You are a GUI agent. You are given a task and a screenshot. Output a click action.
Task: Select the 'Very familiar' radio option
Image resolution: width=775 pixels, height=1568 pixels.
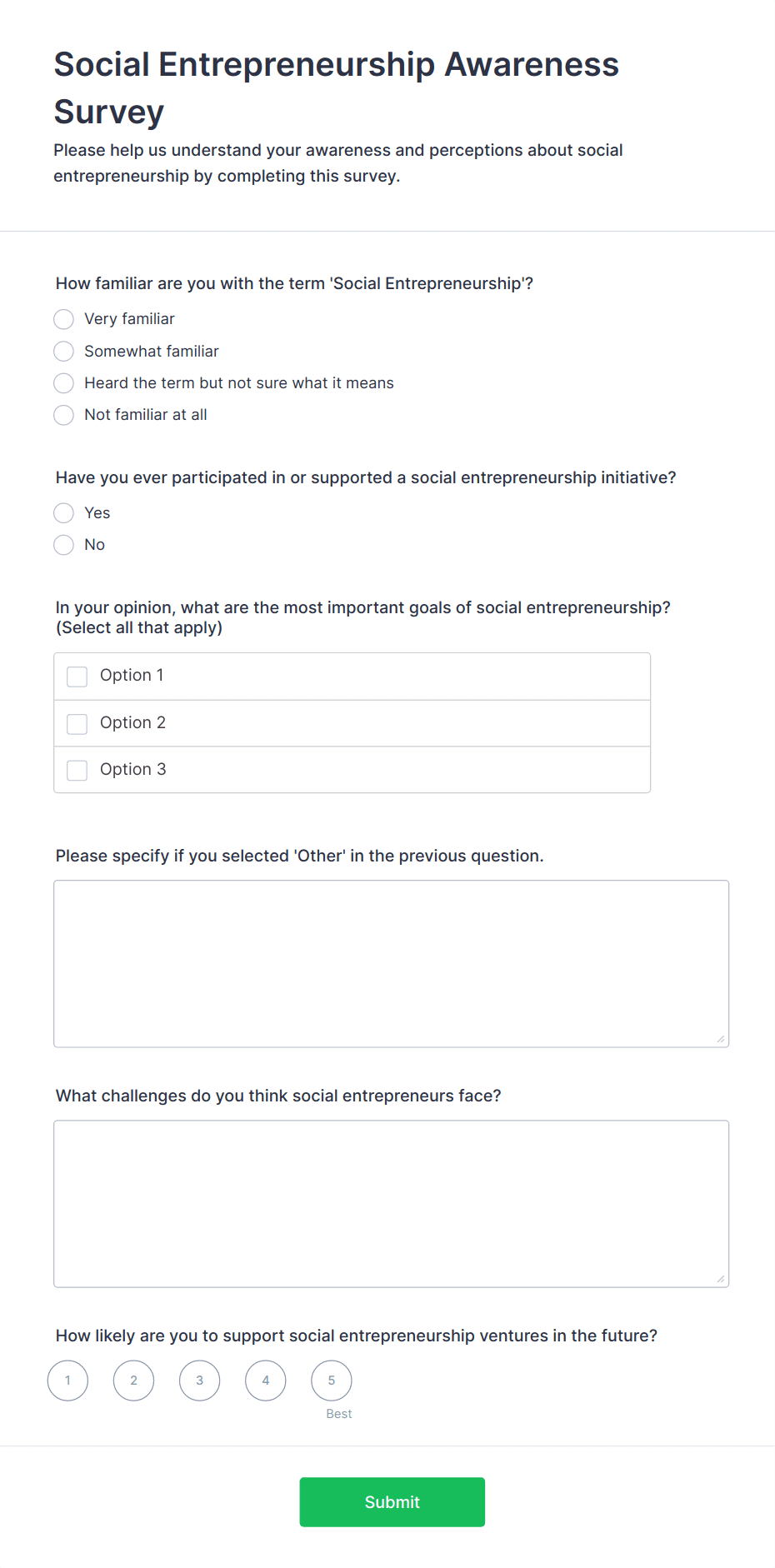coord(64,319)
